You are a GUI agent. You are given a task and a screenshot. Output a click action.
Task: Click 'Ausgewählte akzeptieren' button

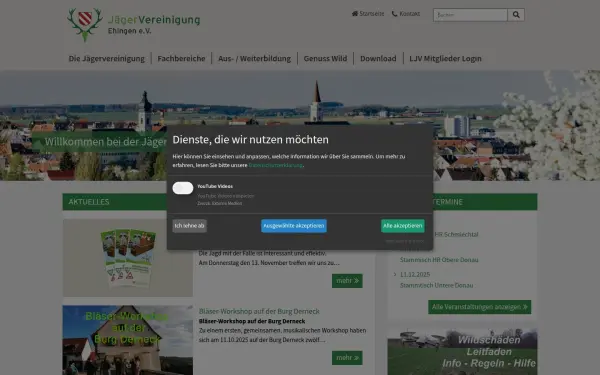pos(294,226)
